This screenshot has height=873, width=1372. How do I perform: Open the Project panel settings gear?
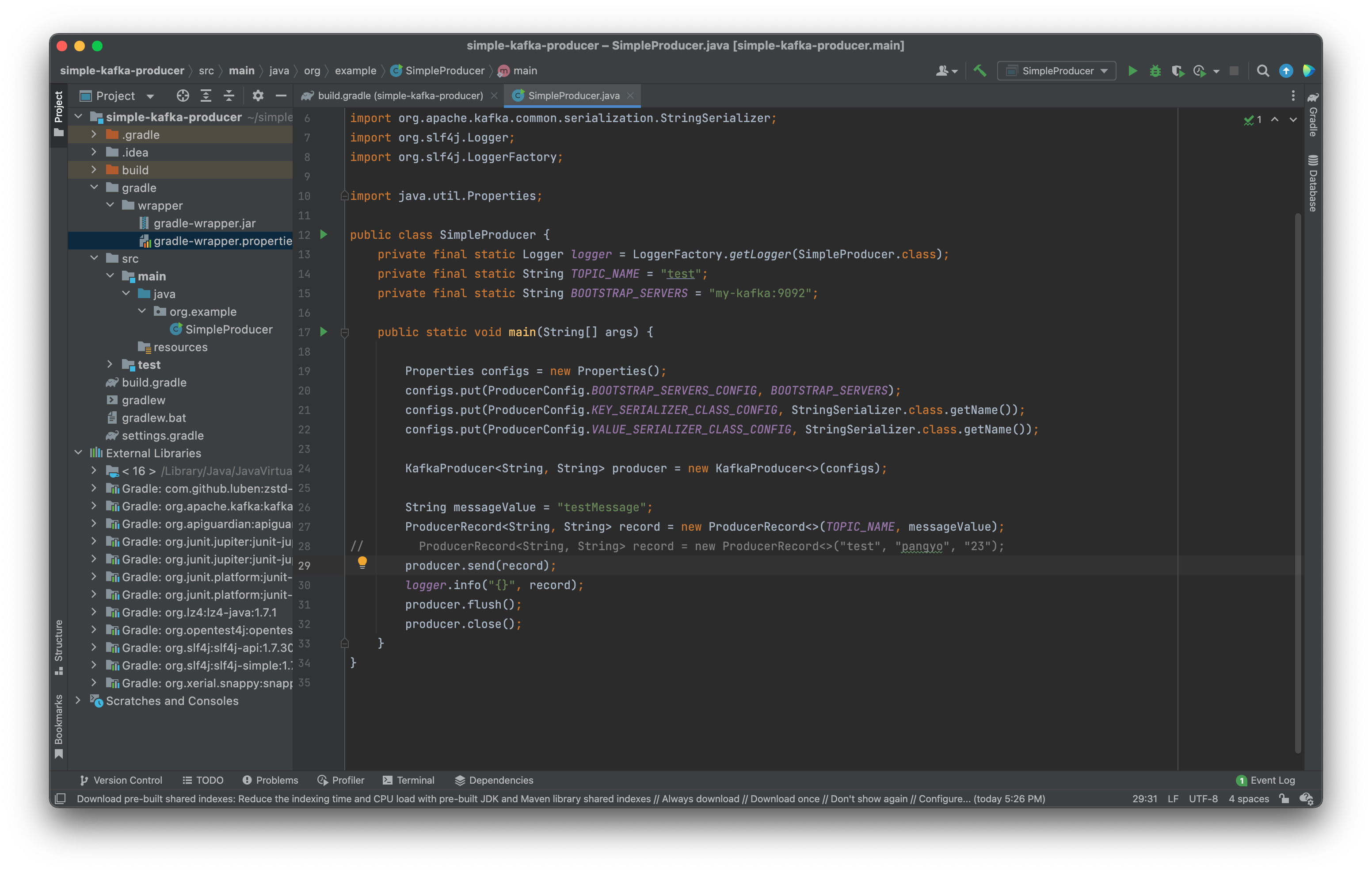click(258, 95)
